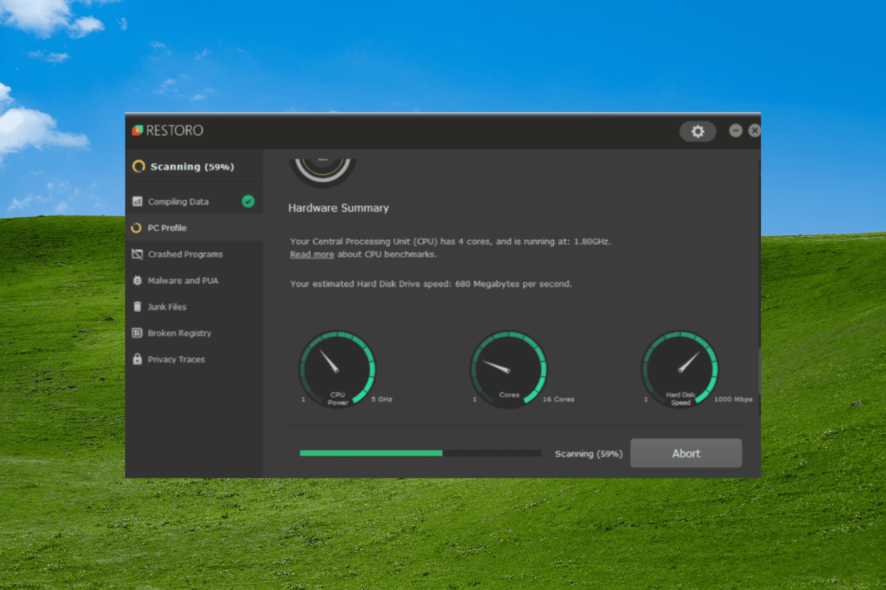Click the PC Profile spinner icon
886x590 pixels.
point(136,228)
